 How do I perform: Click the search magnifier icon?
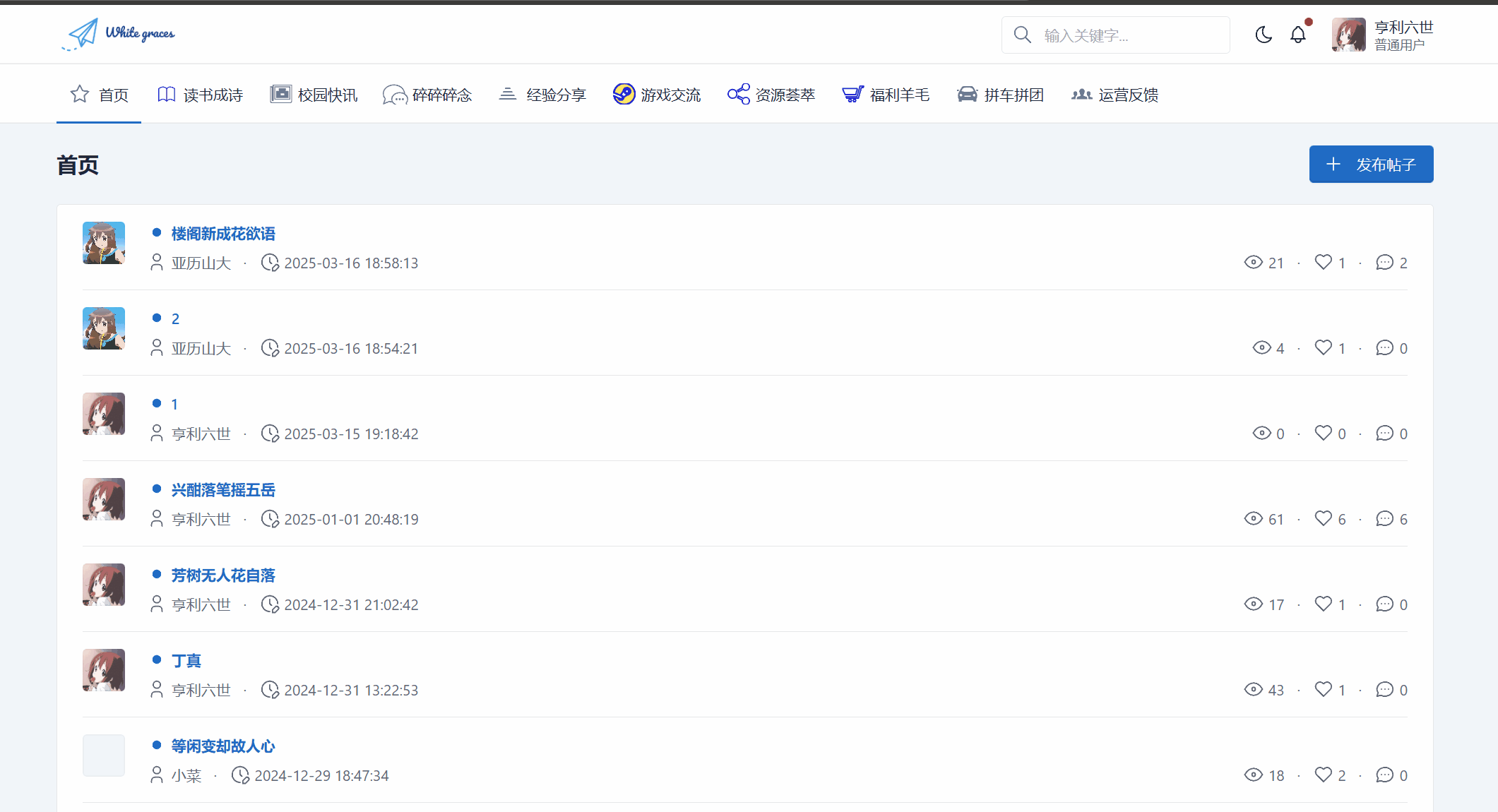click(x=1022, y=35)
